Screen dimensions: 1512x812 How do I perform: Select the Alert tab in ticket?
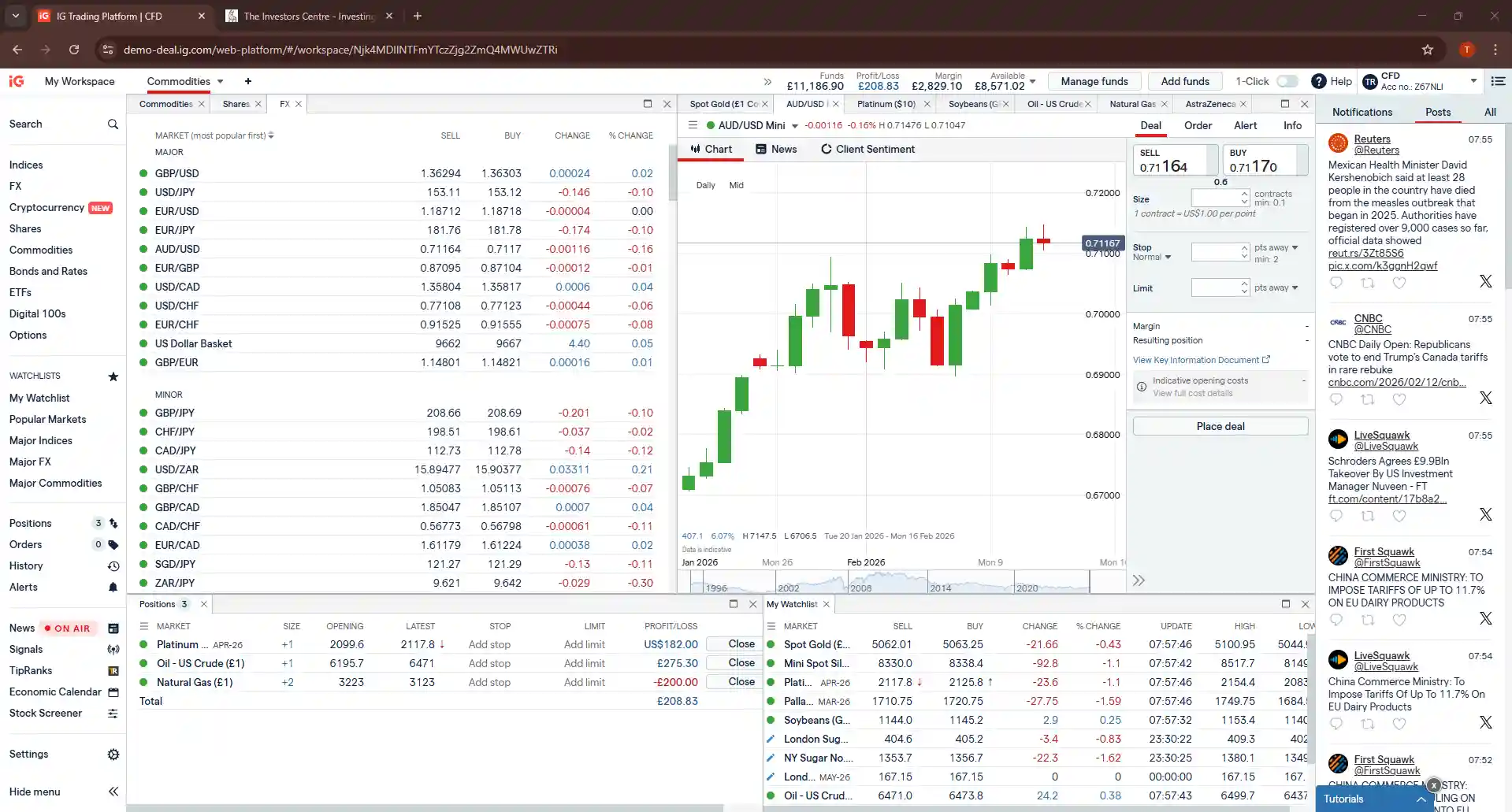[x=1245, y=125]
